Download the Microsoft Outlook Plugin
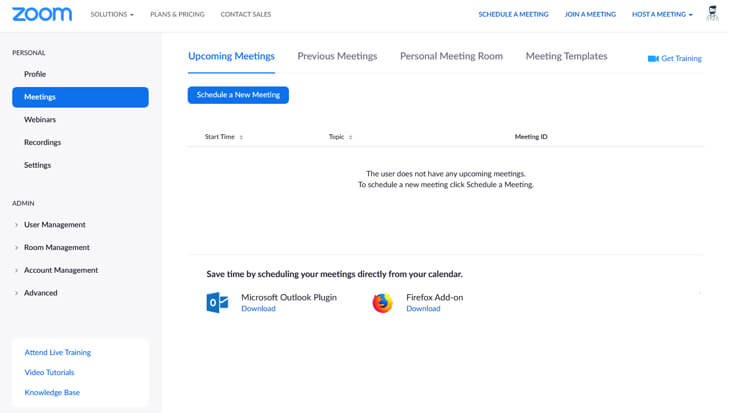The image size is (730, 413). [258, 309]
